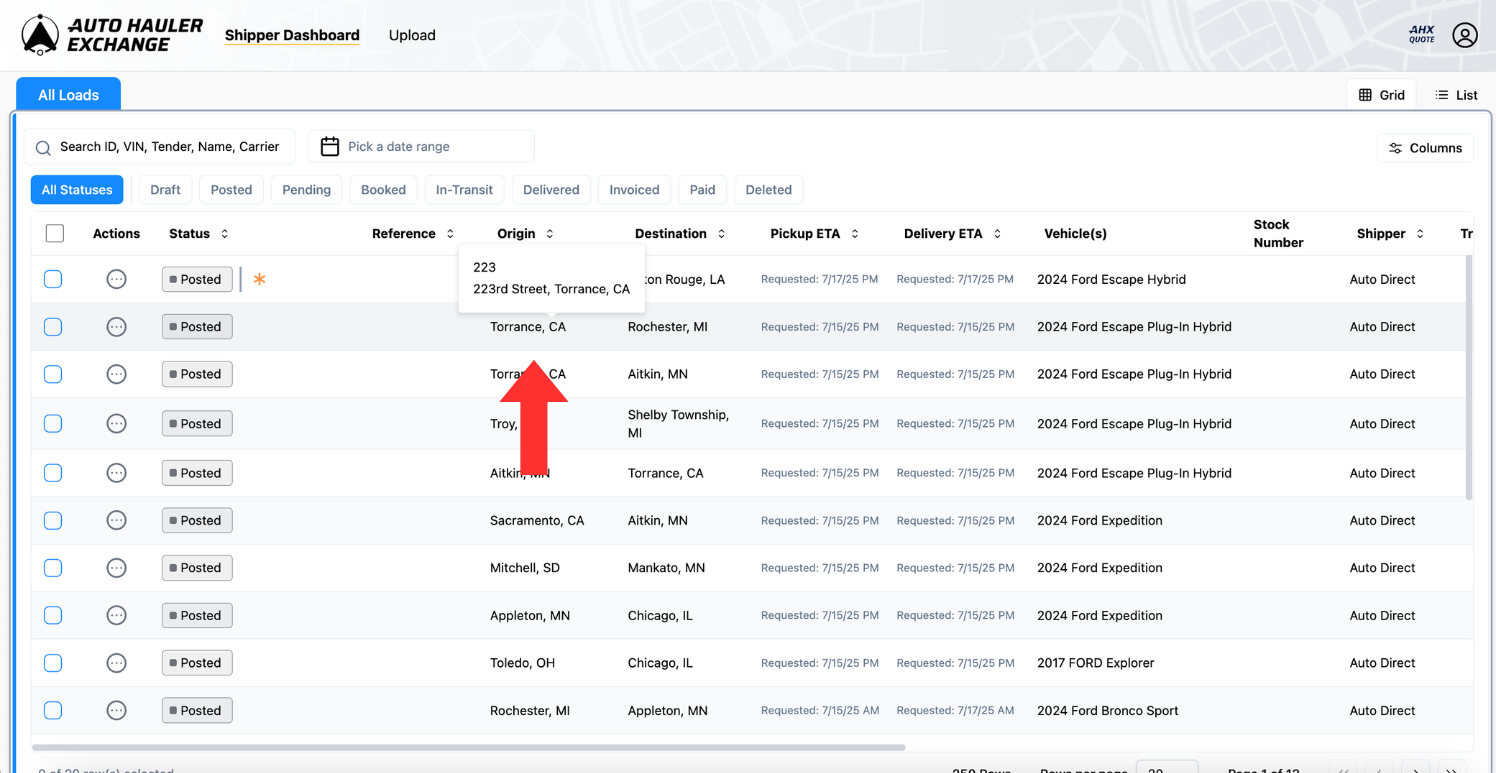Viewport: 1496px width, 773px height.
Task: Sort by the Reference column
Action: click(413, 234)
